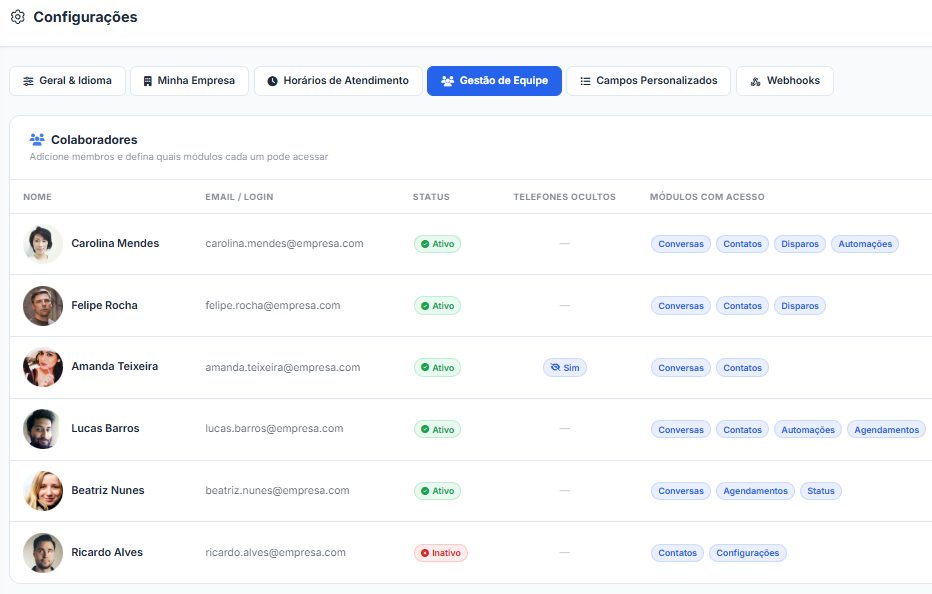Click Lucas Barros Agendamentos module tag
The width and height of the screenshot is (932, 594).
pos(886,429)
